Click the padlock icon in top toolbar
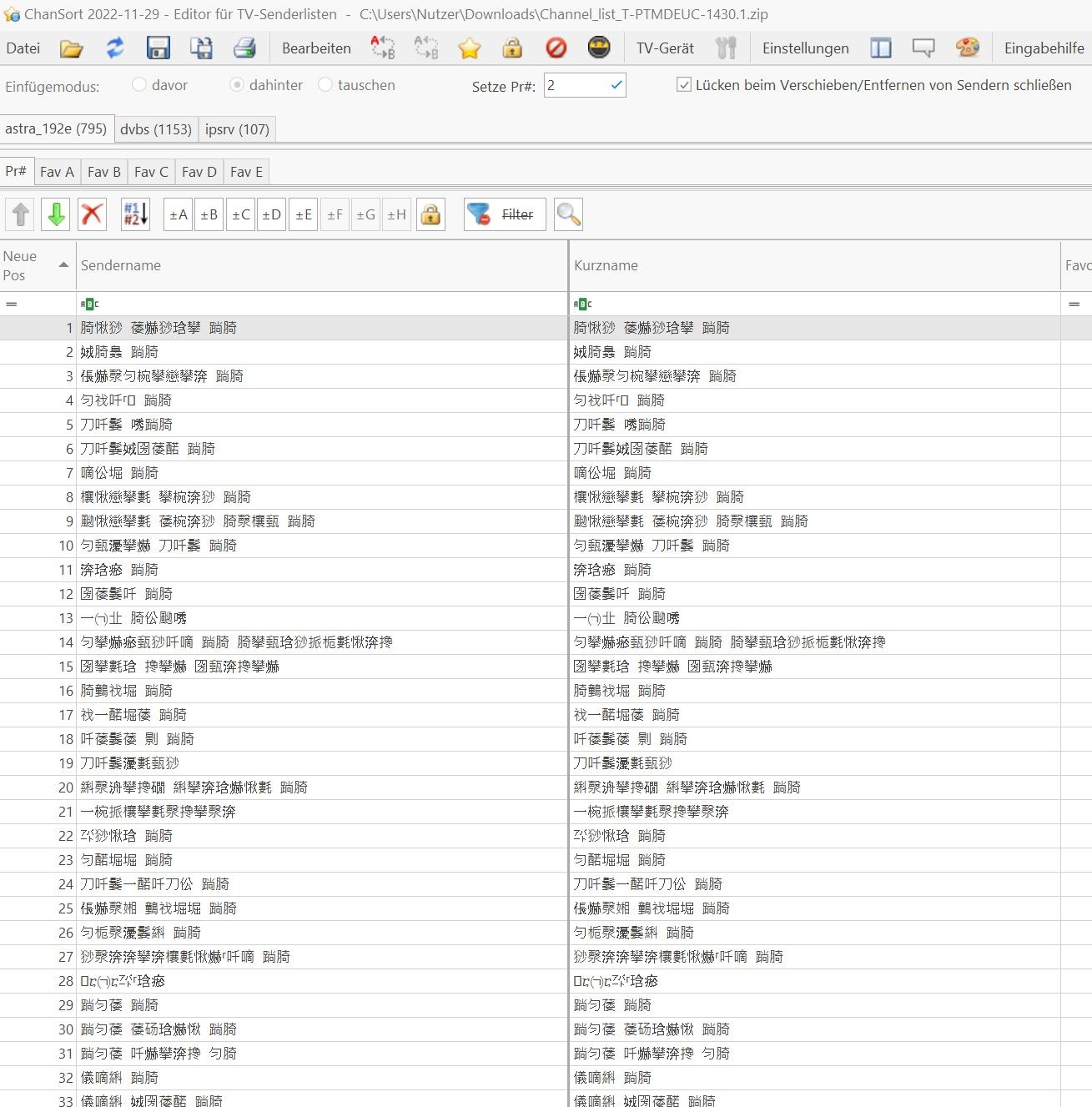The height and width of the screenshot is (1107, 1092). pos(512,48)
